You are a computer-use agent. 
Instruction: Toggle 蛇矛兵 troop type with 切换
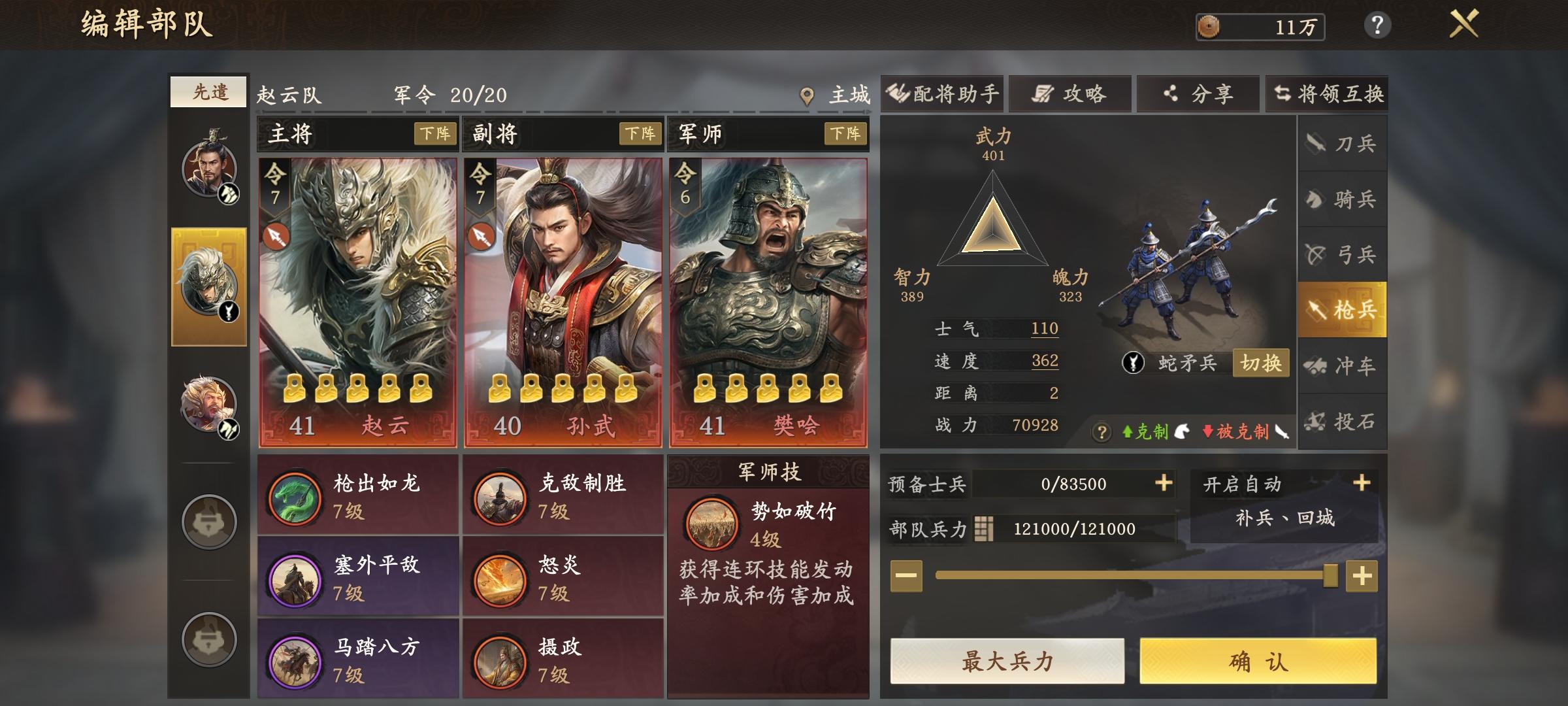(x=1261, y=363)
